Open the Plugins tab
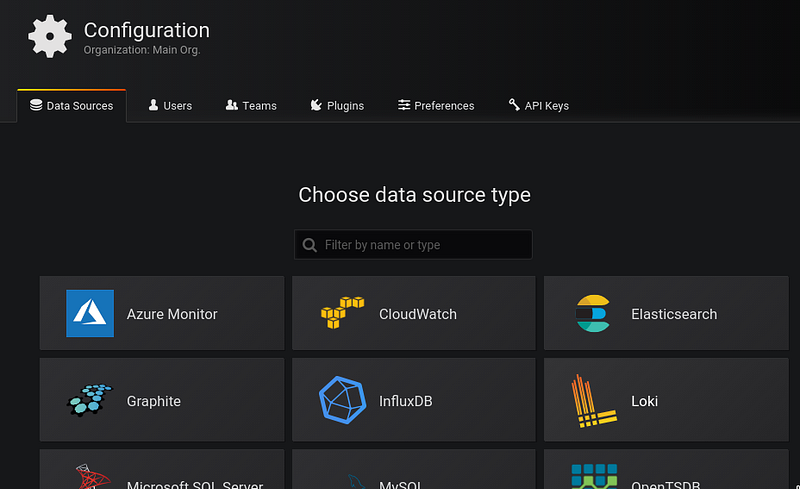The width and height of the screenshot is (800, 489). click(x=337, y=106)
